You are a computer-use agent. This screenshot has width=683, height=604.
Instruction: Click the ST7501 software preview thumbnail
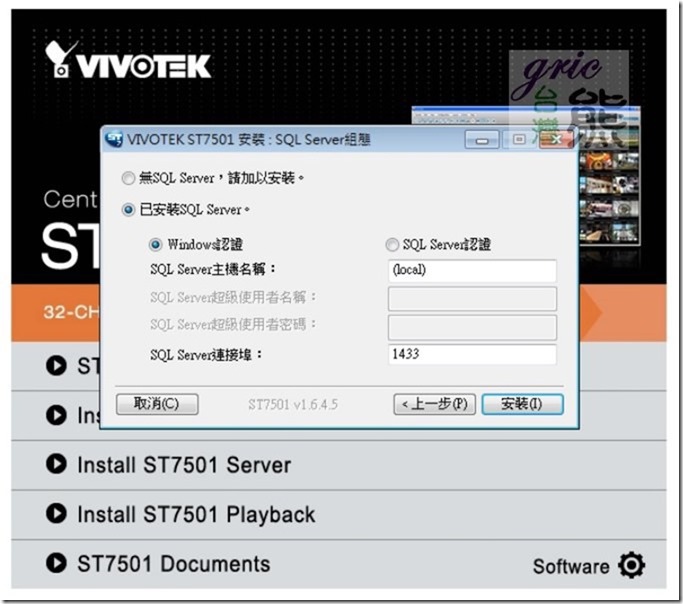tap(609, 197)
